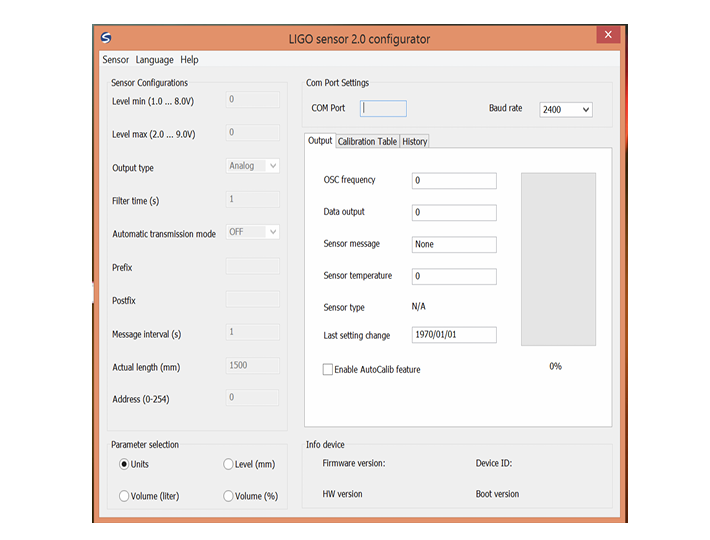Viewport: 710px width, 540px height.
Task: Click the Data output value field
Action: point(454,213)
